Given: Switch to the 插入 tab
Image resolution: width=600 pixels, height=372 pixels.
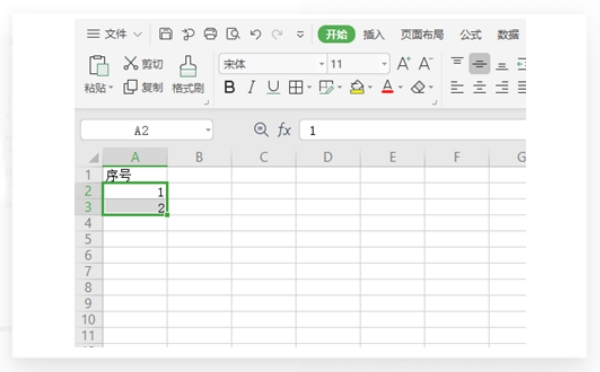Looking at the screenshot, I should point(373,35).
